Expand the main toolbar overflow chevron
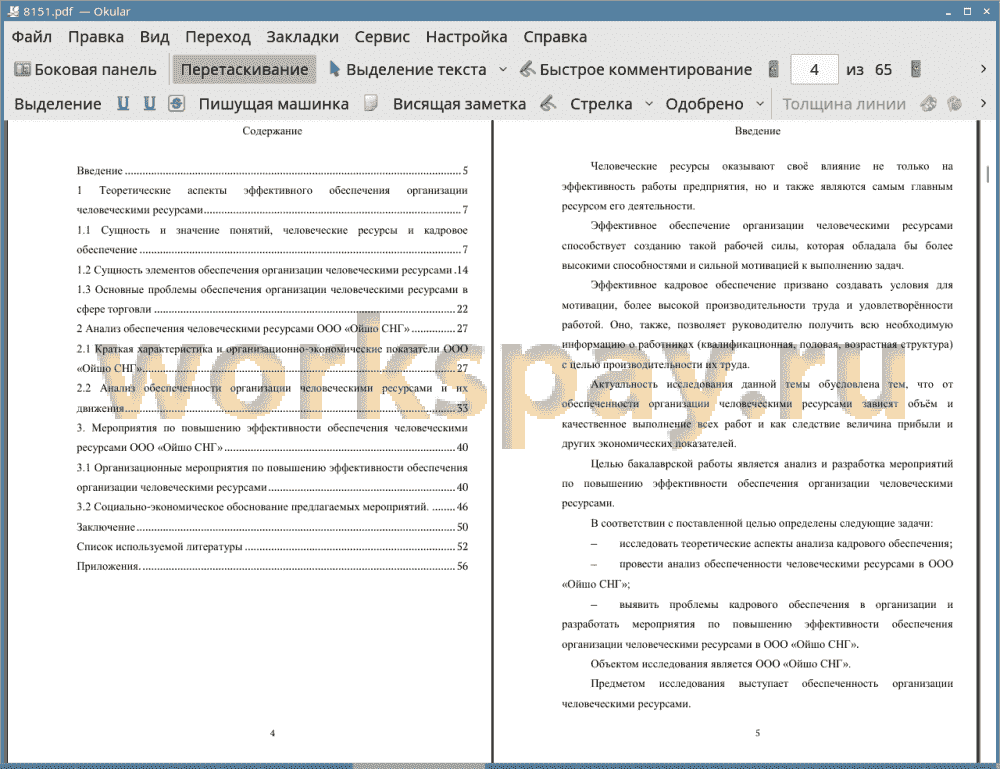This screenshot has height=769, width=1000. click(983, 69)
